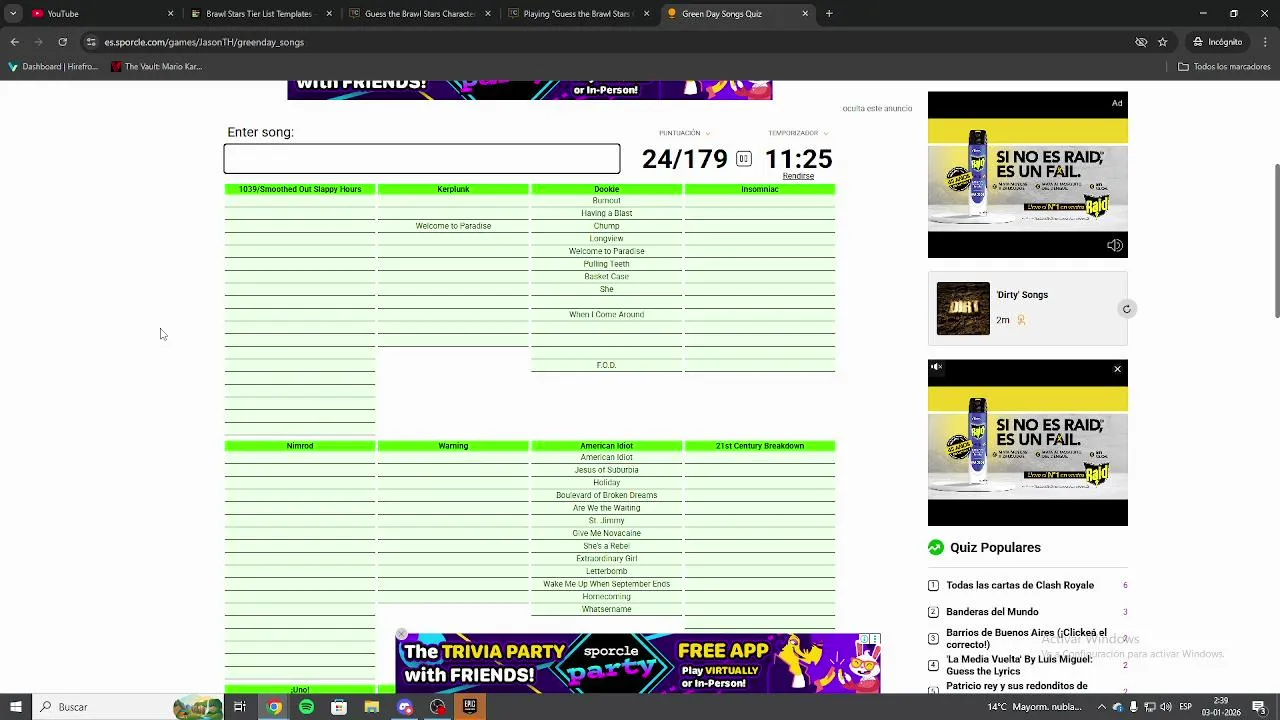Click Rendirse to give up

tap(798, 176)
